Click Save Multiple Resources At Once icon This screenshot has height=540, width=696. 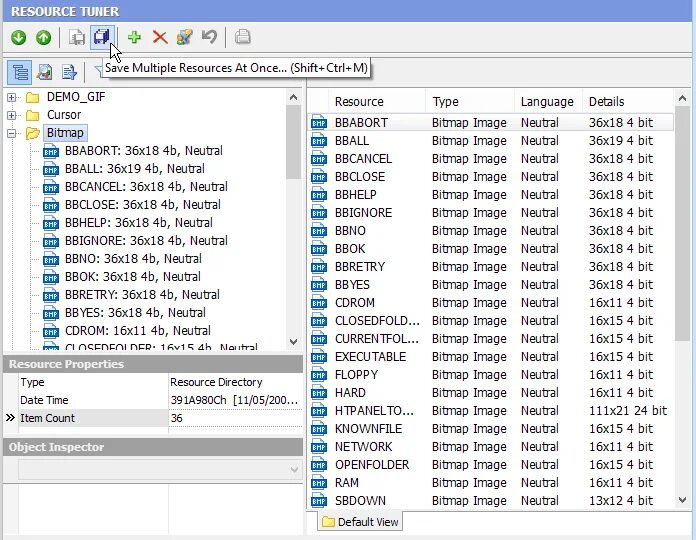102,37
